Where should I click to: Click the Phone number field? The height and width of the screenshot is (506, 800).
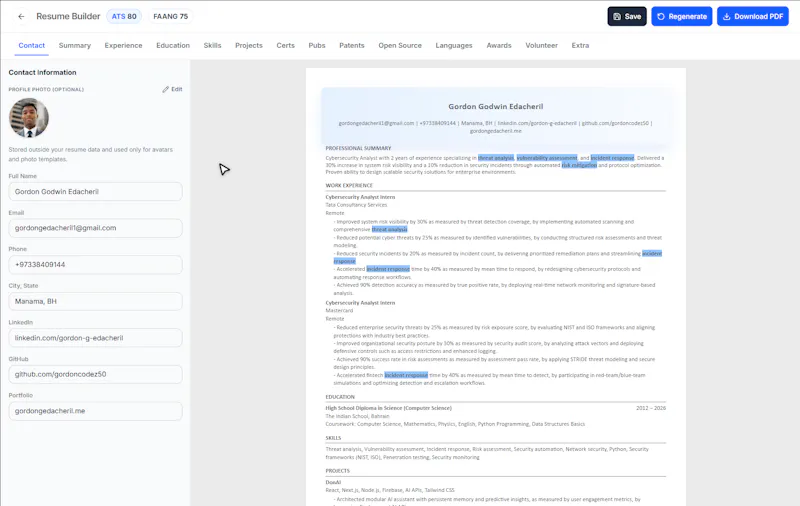(95, 265)
